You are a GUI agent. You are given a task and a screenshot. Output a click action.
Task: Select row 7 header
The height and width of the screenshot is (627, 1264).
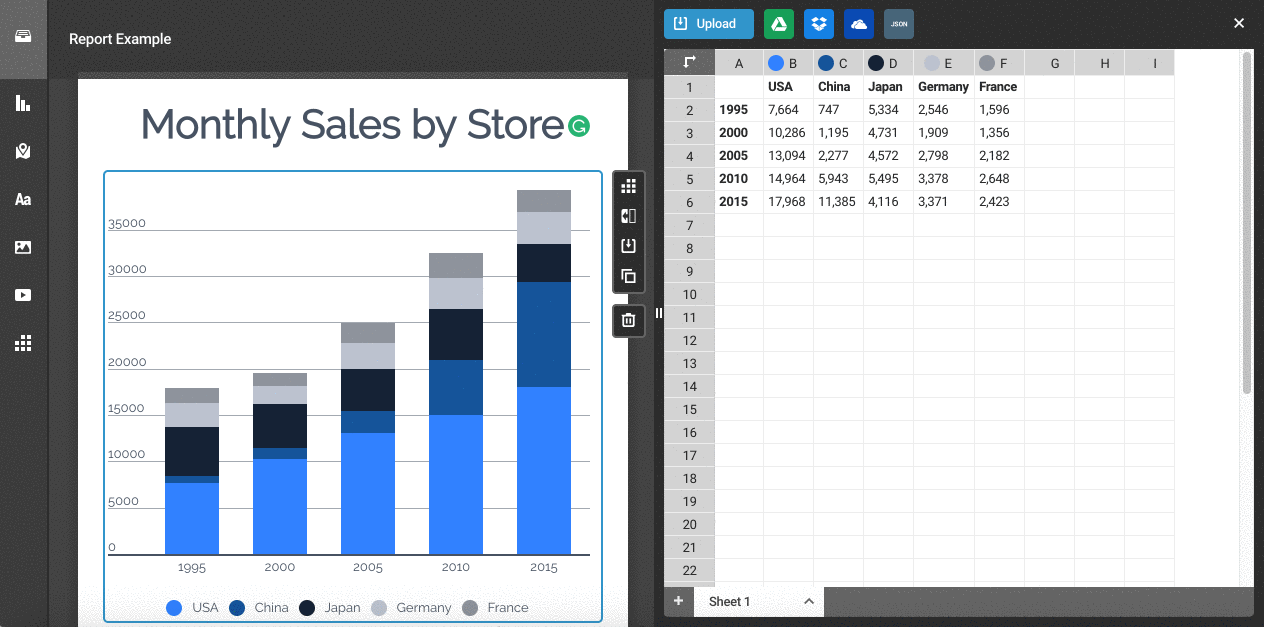[x=689, y=225]
